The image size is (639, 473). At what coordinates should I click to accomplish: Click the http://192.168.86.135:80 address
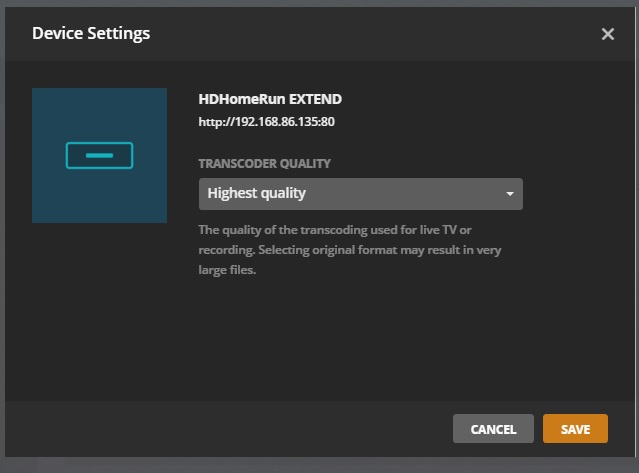267,122
